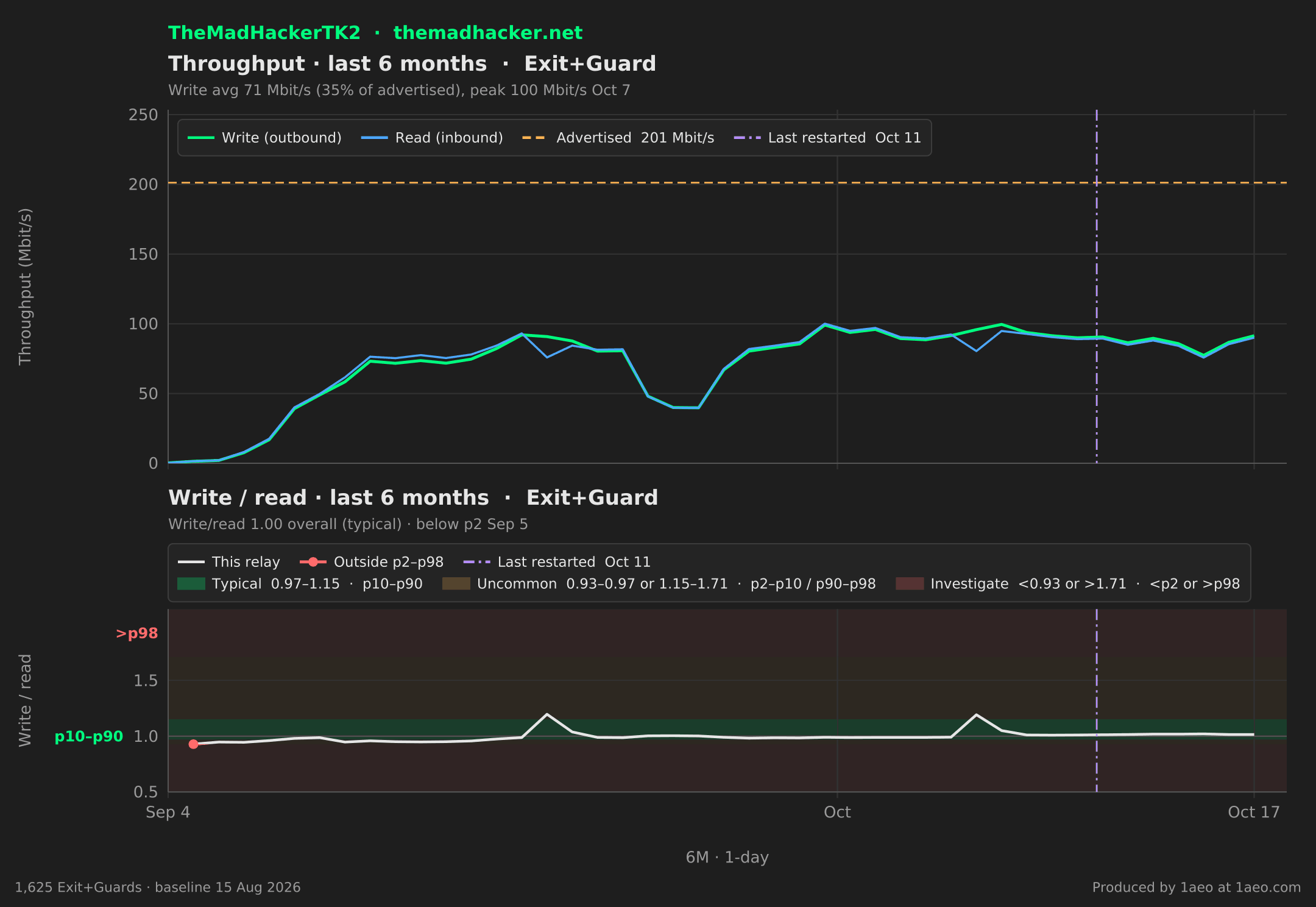
Task: Open the themadhacker.net header link
Action: coord(488,33)
